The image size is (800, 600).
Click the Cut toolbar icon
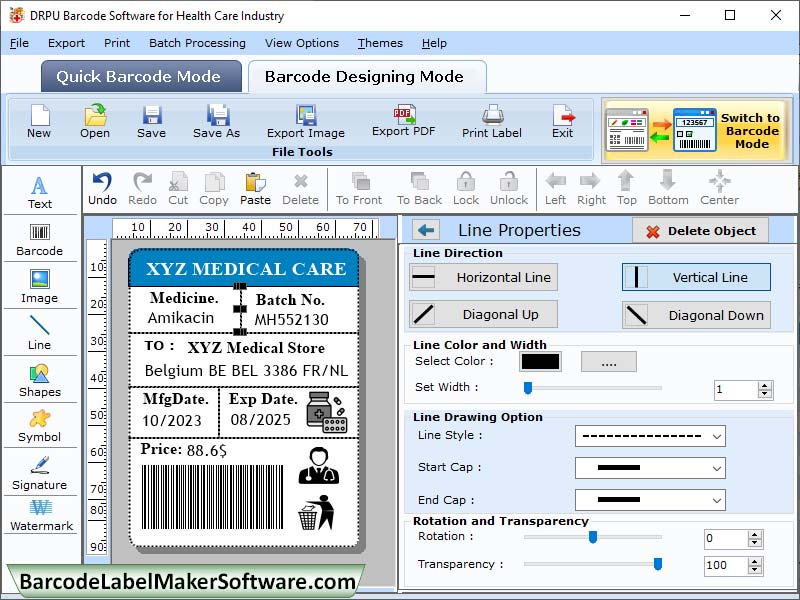point(178,189)
